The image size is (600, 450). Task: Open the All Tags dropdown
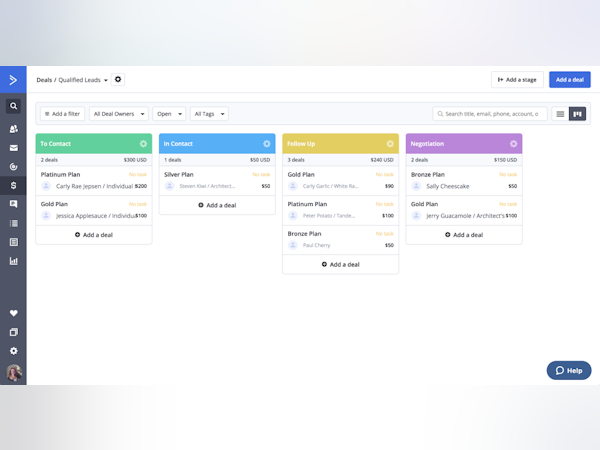click(209, 114)
